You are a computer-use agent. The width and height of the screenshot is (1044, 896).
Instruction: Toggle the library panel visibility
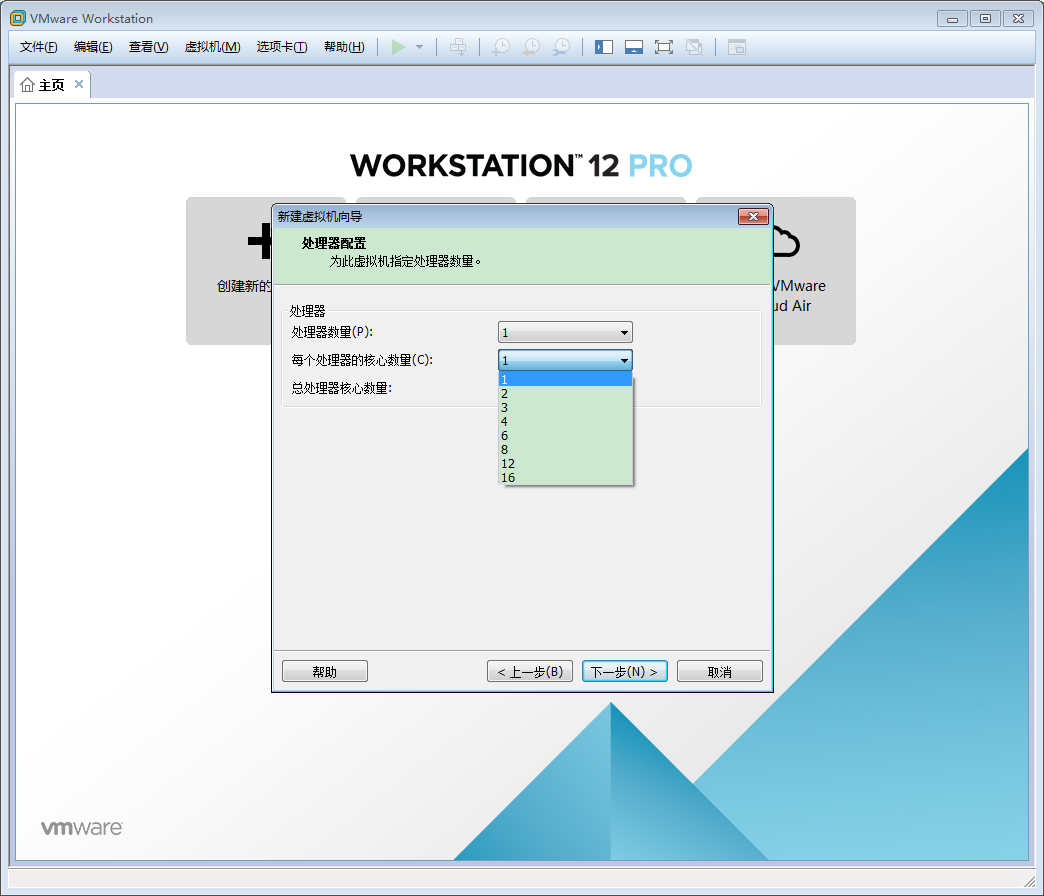[604, 47]
